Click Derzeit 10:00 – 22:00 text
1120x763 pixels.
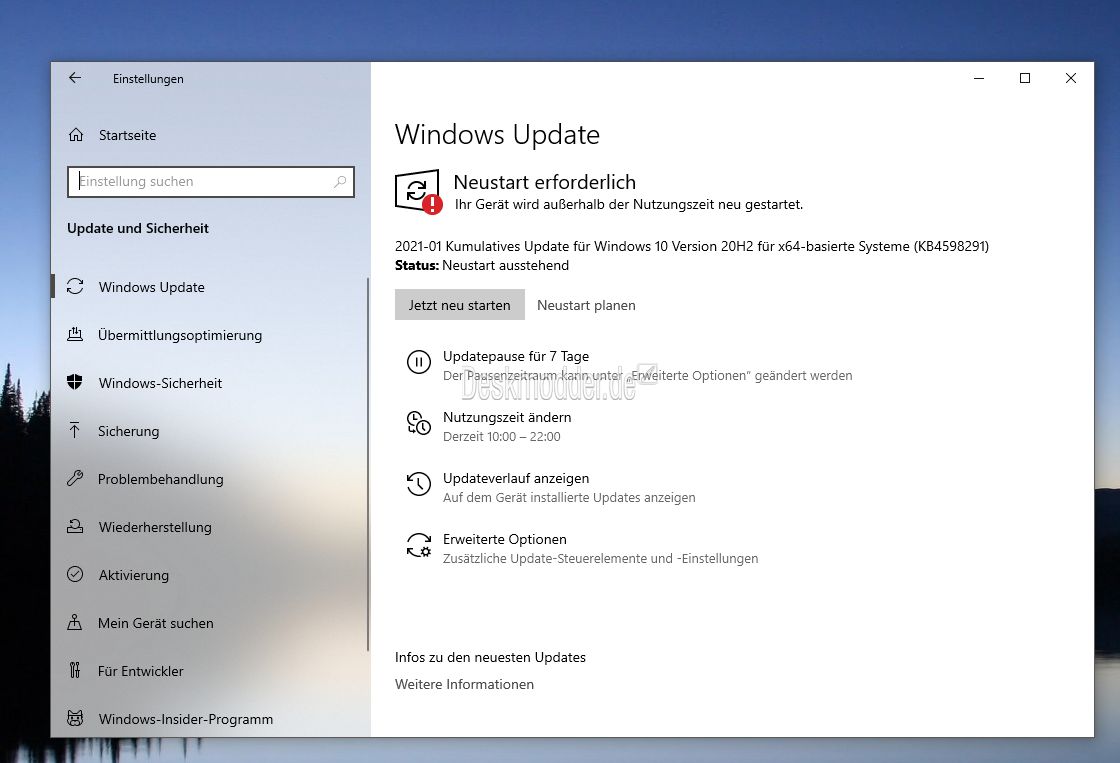click(501, 437)
